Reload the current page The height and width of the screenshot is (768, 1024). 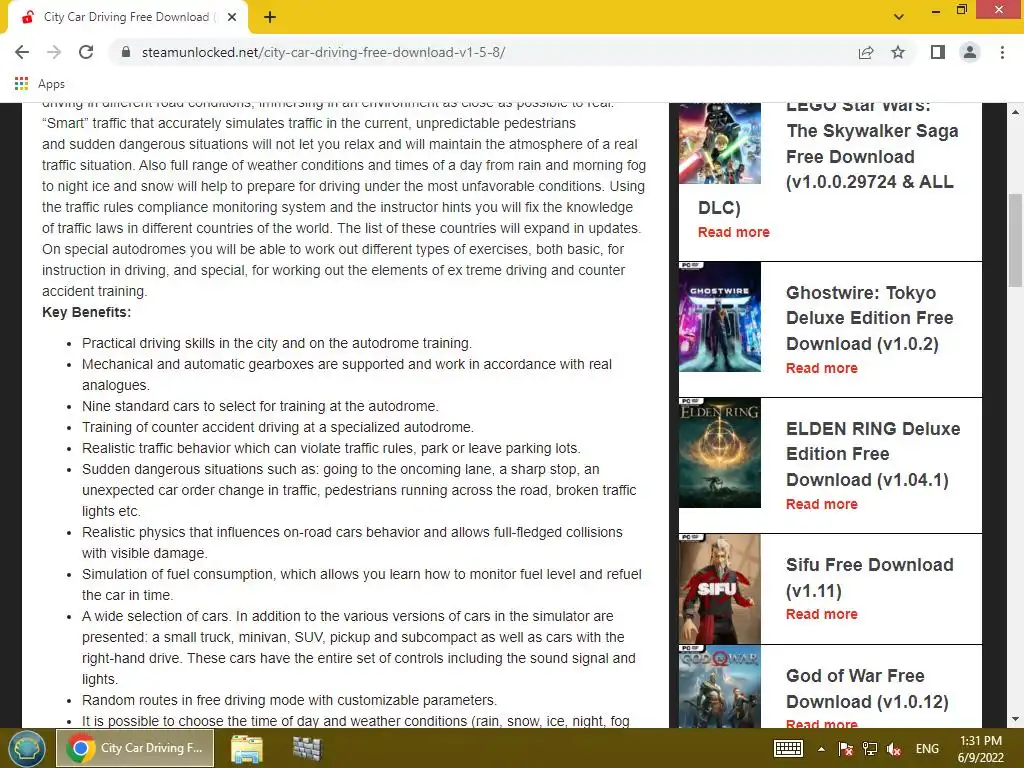[86, 52]
